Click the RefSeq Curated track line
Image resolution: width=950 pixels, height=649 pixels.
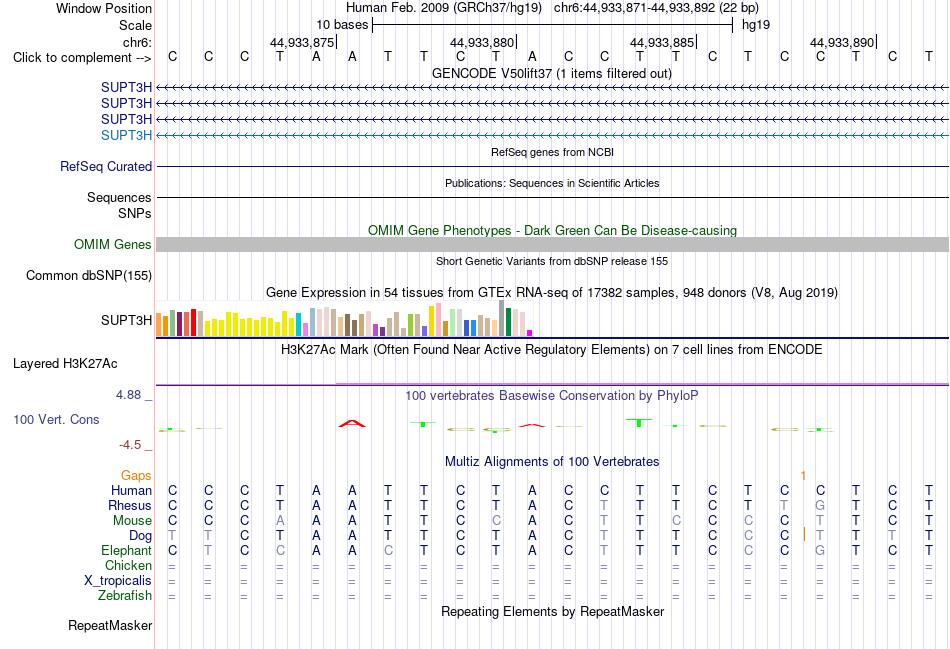[x=552, y=166]
